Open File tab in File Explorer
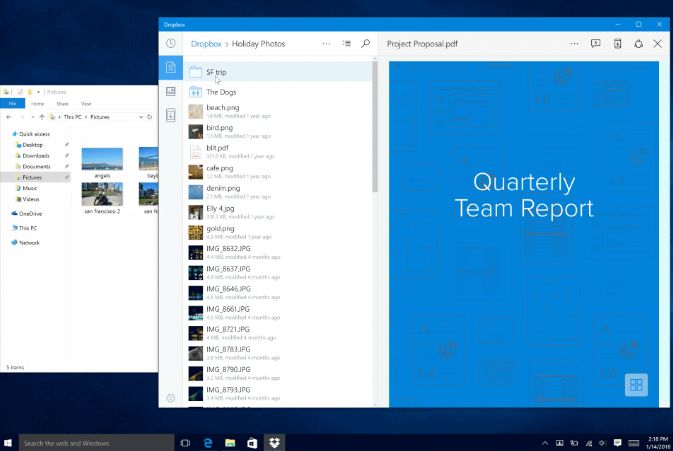The image size is (673, 451). point(12,103)
